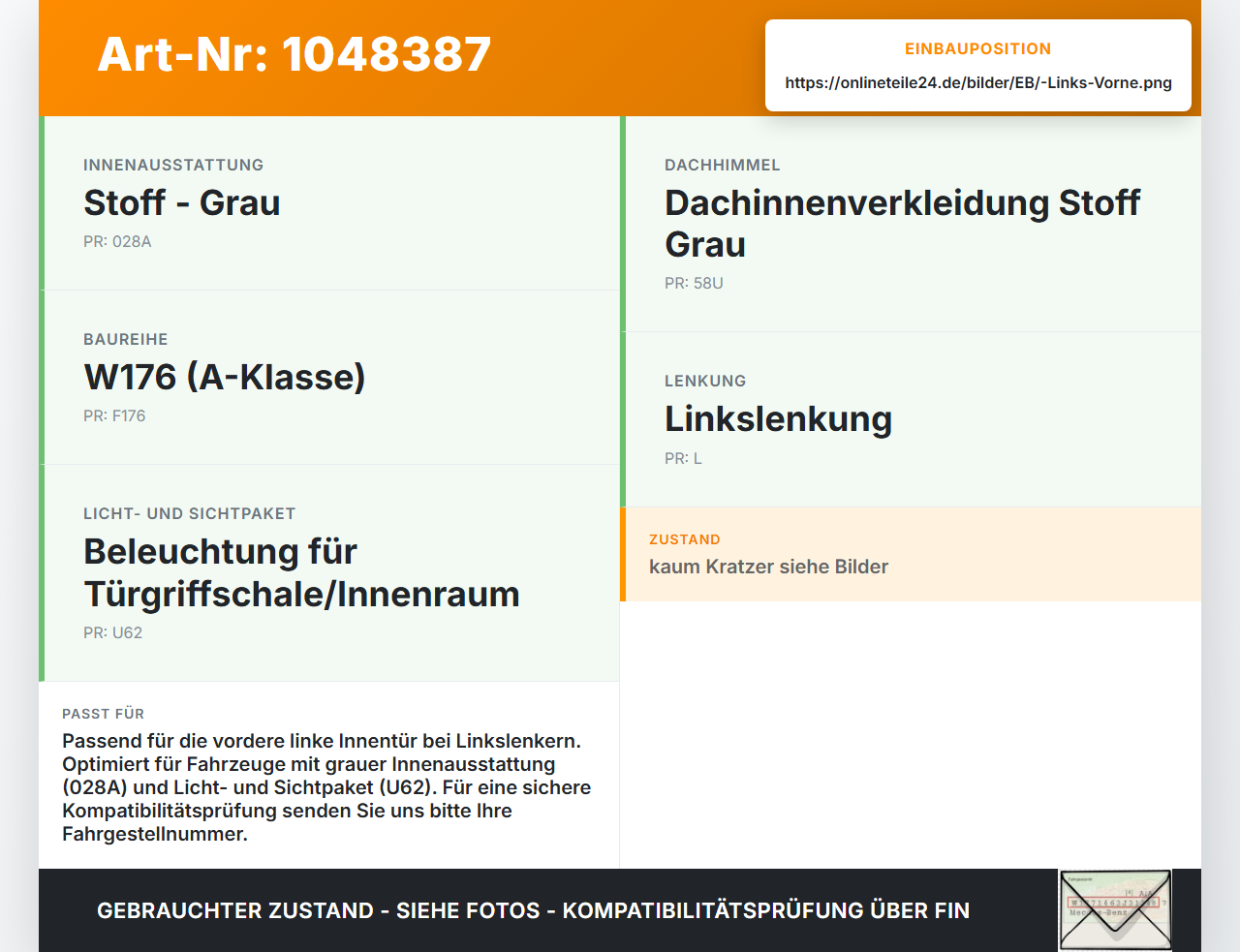Click the LENKUNG label
The height and width of the screenshot is (952, 1240).
[x=705, y=381]
